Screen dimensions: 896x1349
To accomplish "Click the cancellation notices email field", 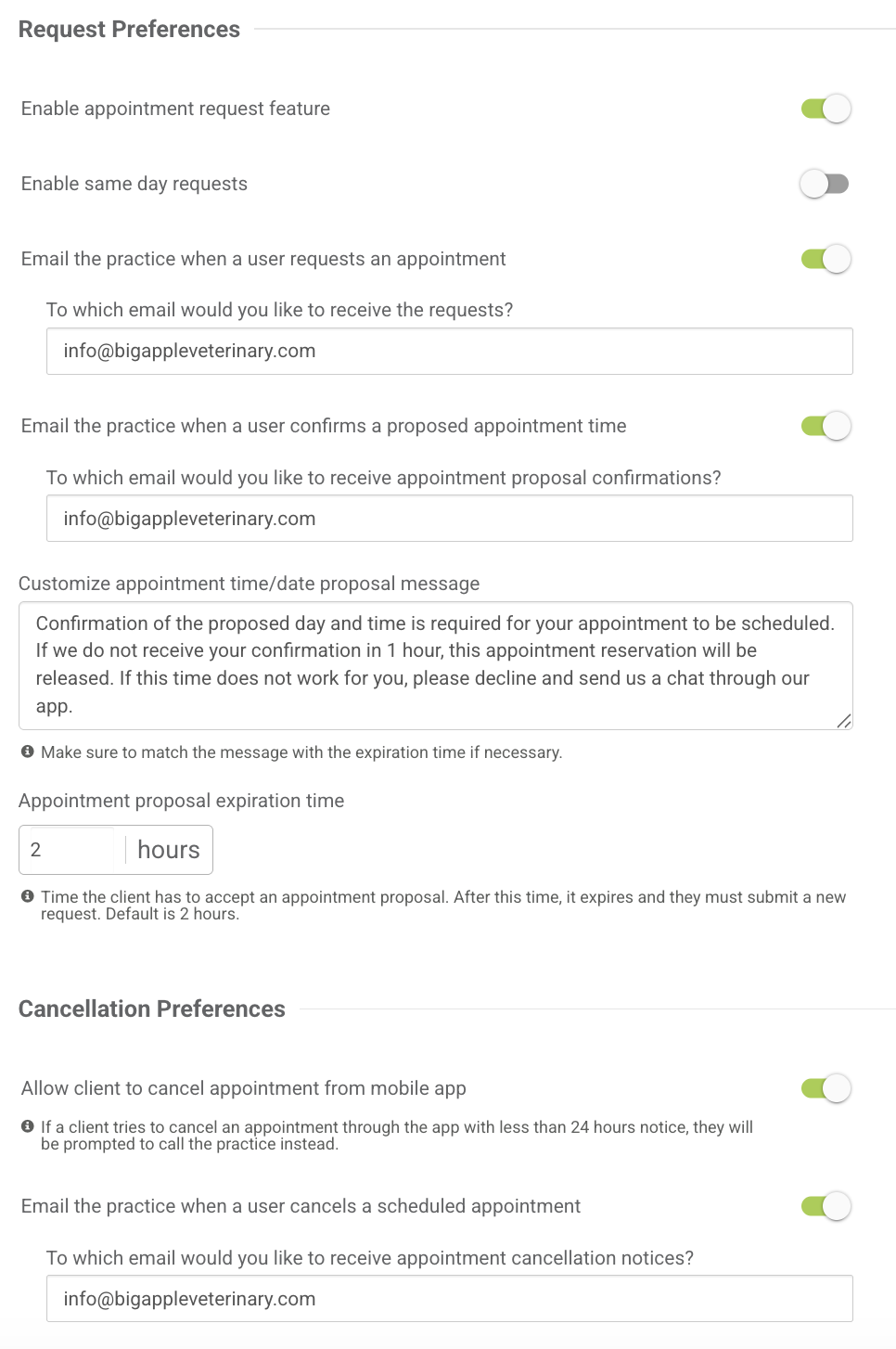I will 449,1299.
